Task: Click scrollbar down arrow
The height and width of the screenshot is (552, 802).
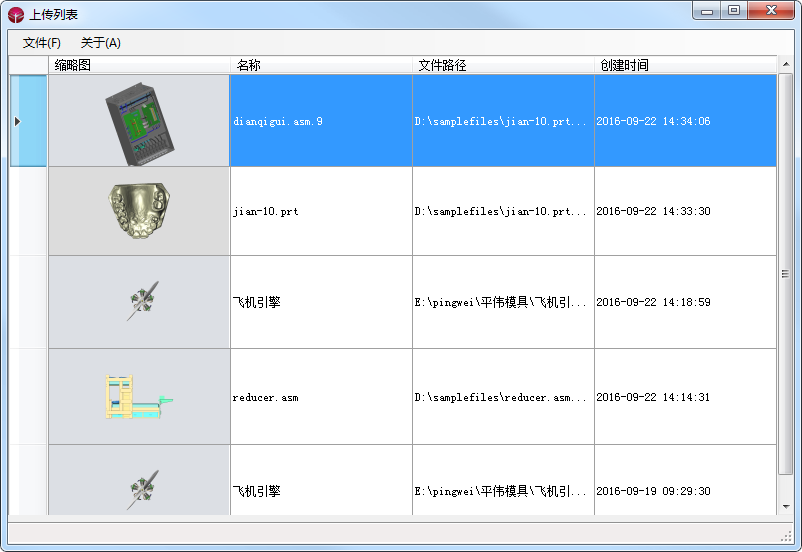Action: (785, 506)
